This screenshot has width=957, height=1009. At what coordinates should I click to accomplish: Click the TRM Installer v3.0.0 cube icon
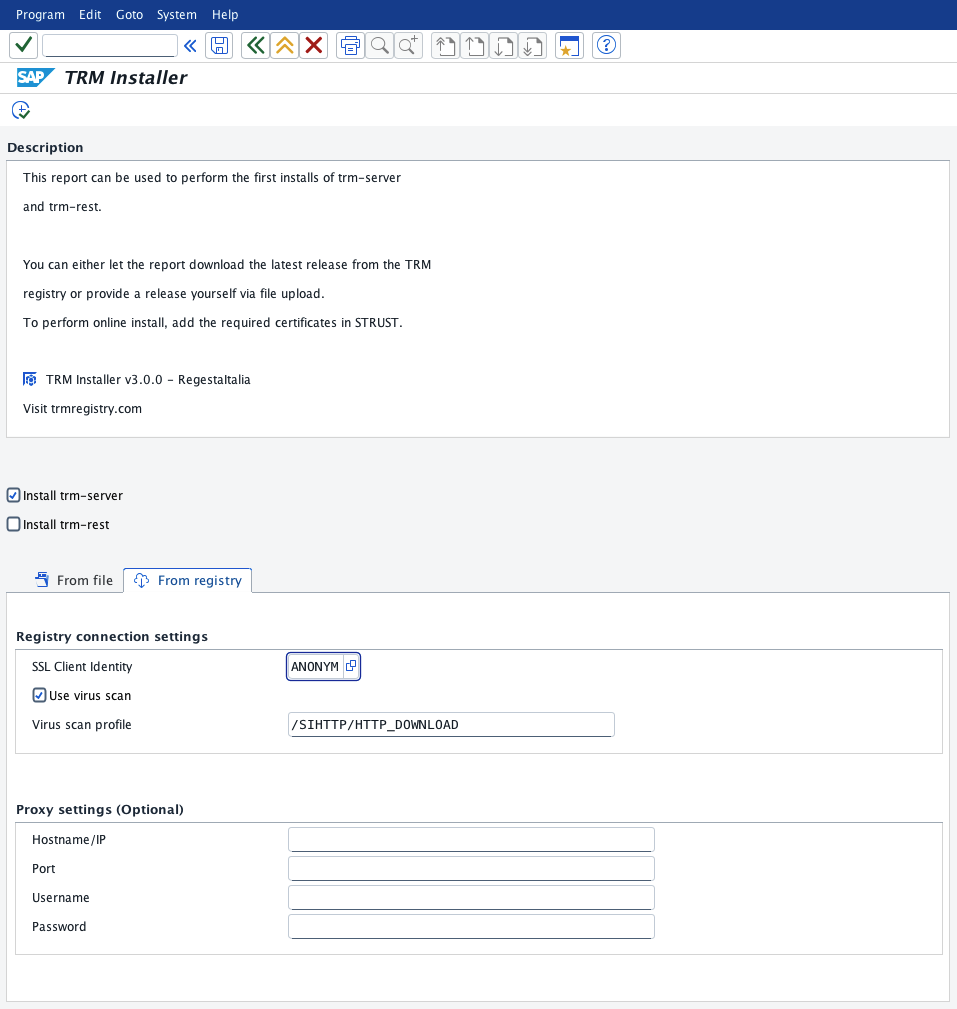tap(30, 379)
